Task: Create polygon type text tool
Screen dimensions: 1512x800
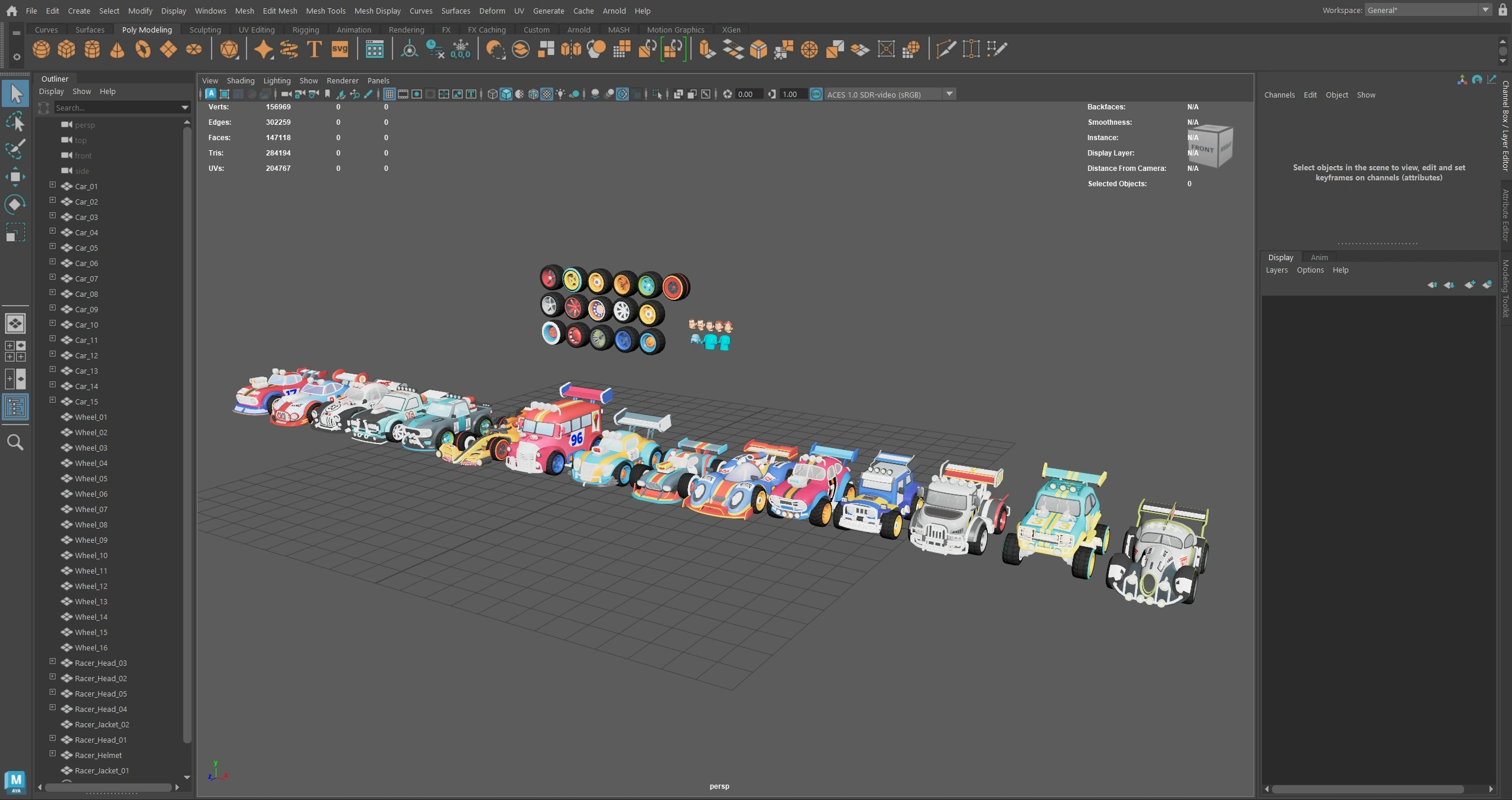Action: pyautogui.click(x=314, y=50)
